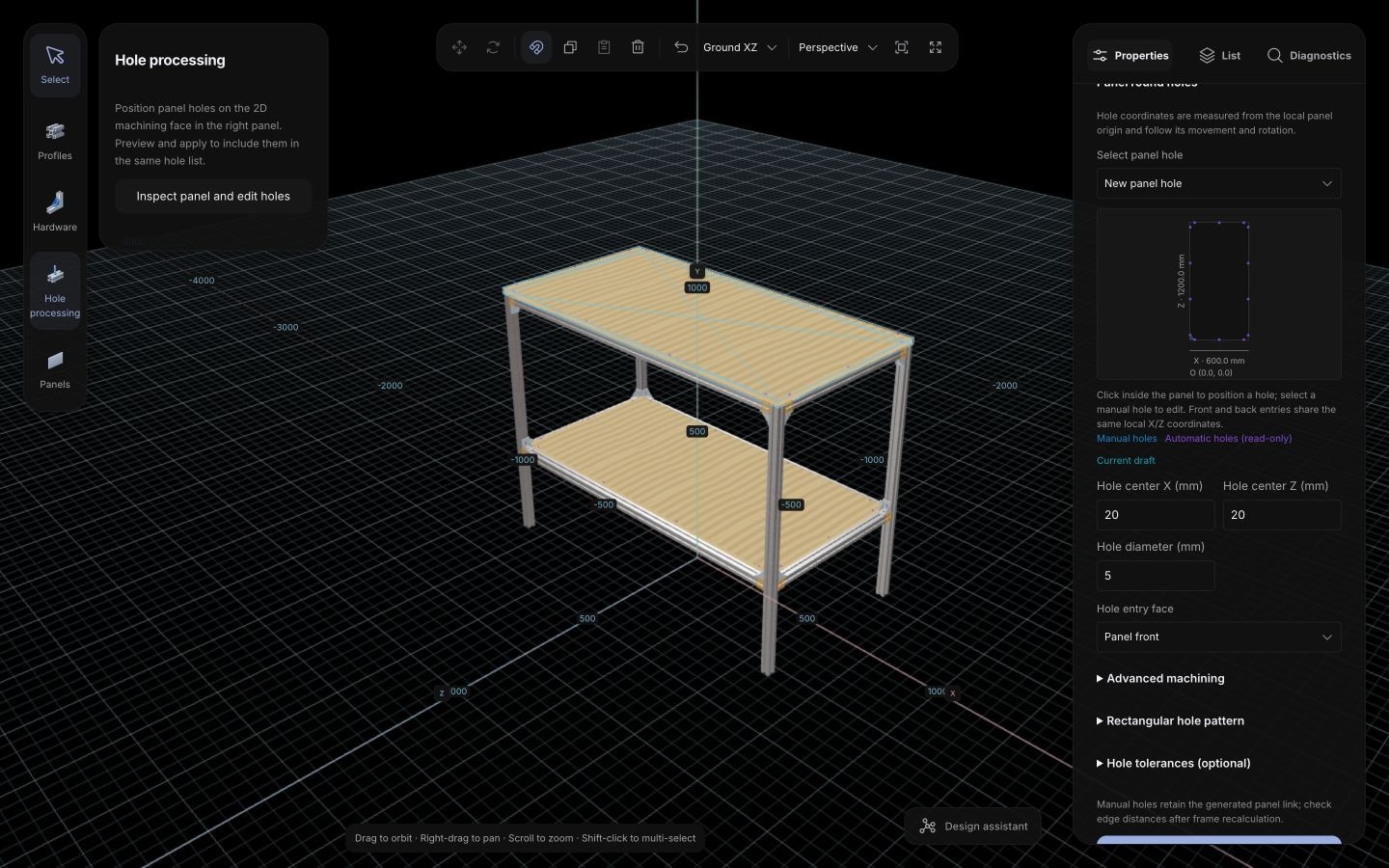The height and width of the screenshot is (868, 1389).
Task: Click the Hole center X input field
Action: [x=1156, y=515]
